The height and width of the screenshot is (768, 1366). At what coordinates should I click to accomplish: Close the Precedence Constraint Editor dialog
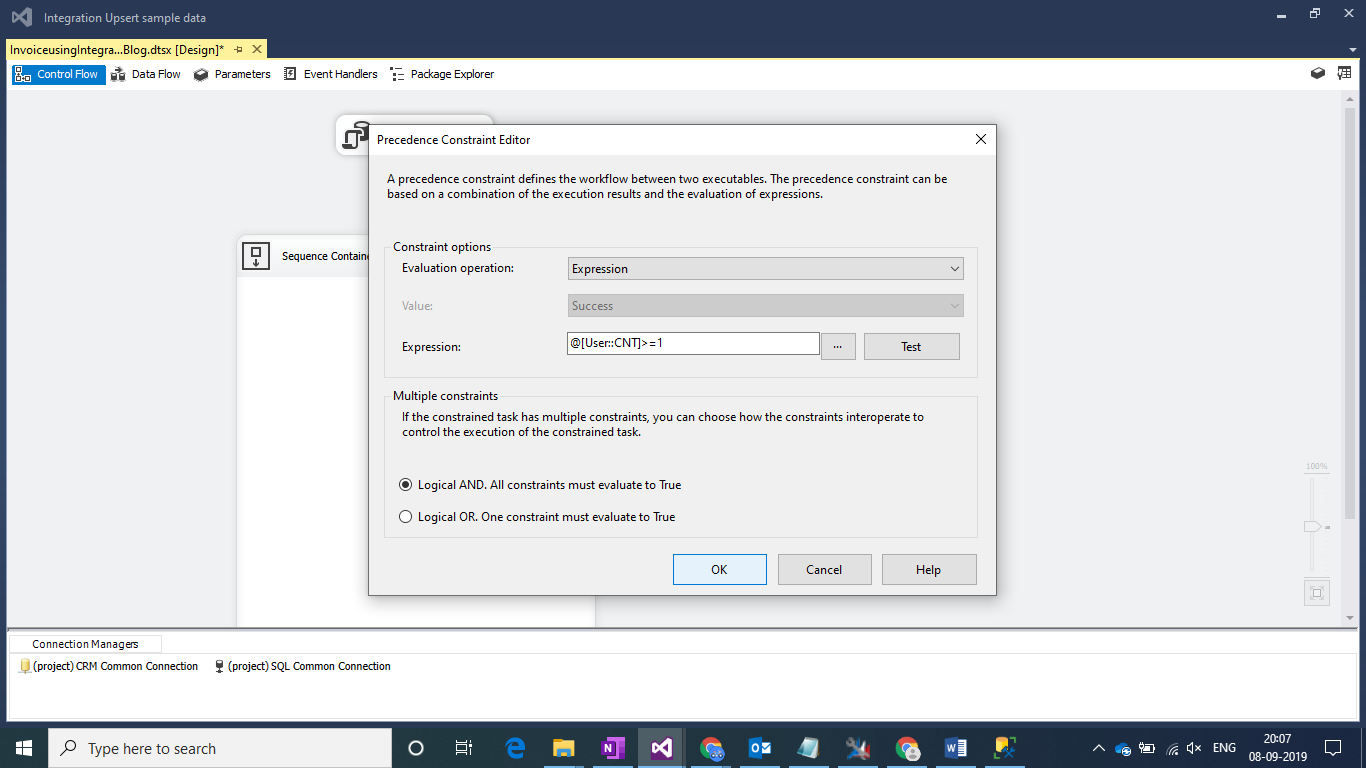[980, 140]
